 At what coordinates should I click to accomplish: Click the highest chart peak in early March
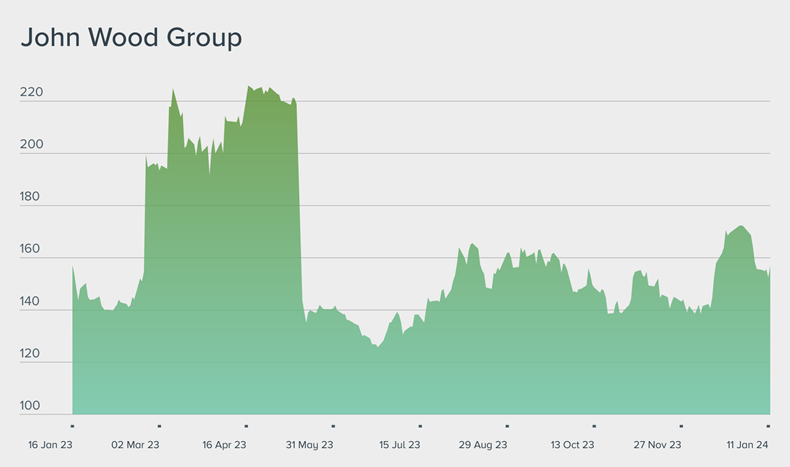tap(173, 90)
